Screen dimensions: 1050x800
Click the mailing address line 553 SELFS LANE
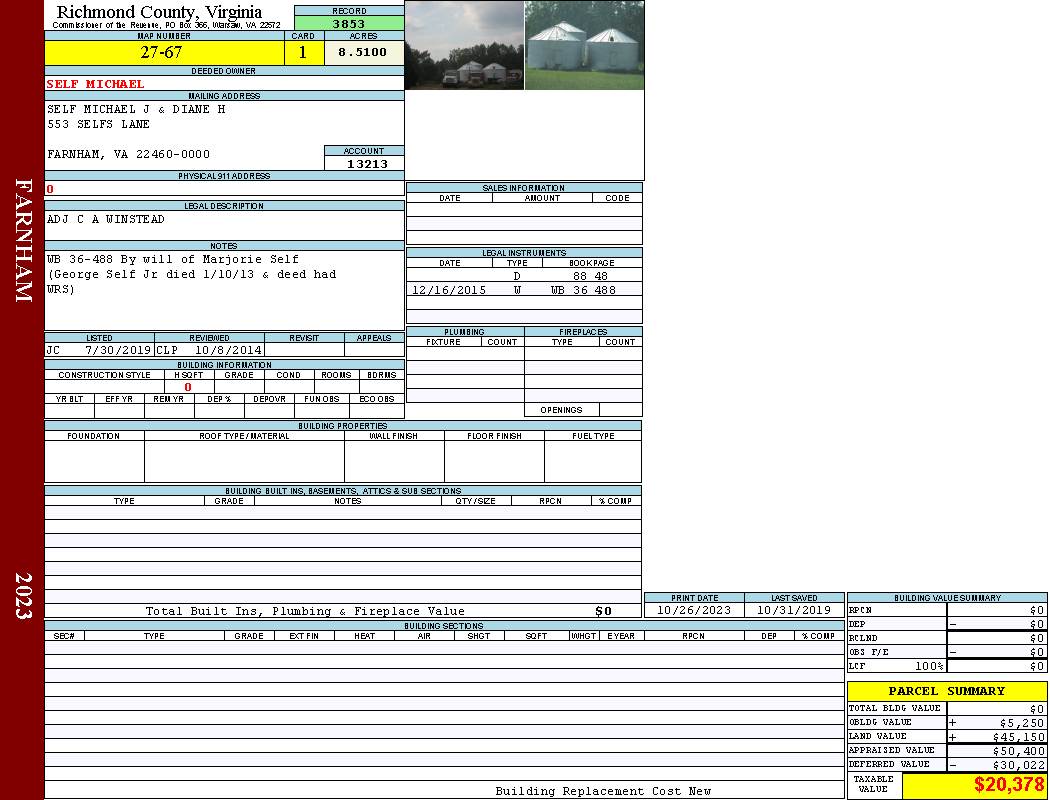pyautogui.click(x=99, y=124)
